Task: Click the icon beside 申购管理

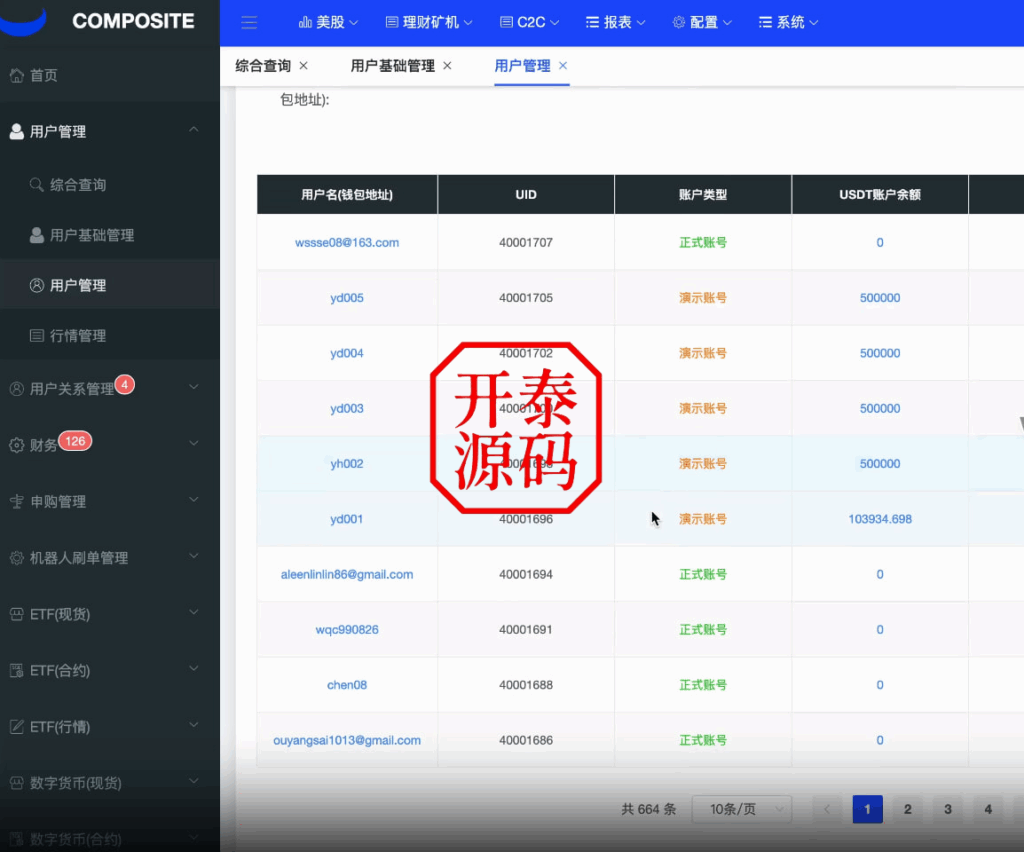Action: click(17, 501)
